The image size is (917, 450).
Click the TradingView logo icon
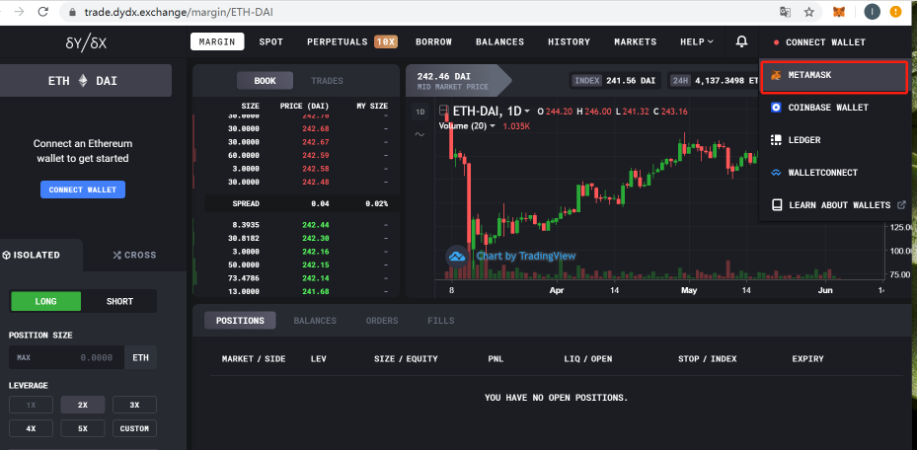[456, 256]
